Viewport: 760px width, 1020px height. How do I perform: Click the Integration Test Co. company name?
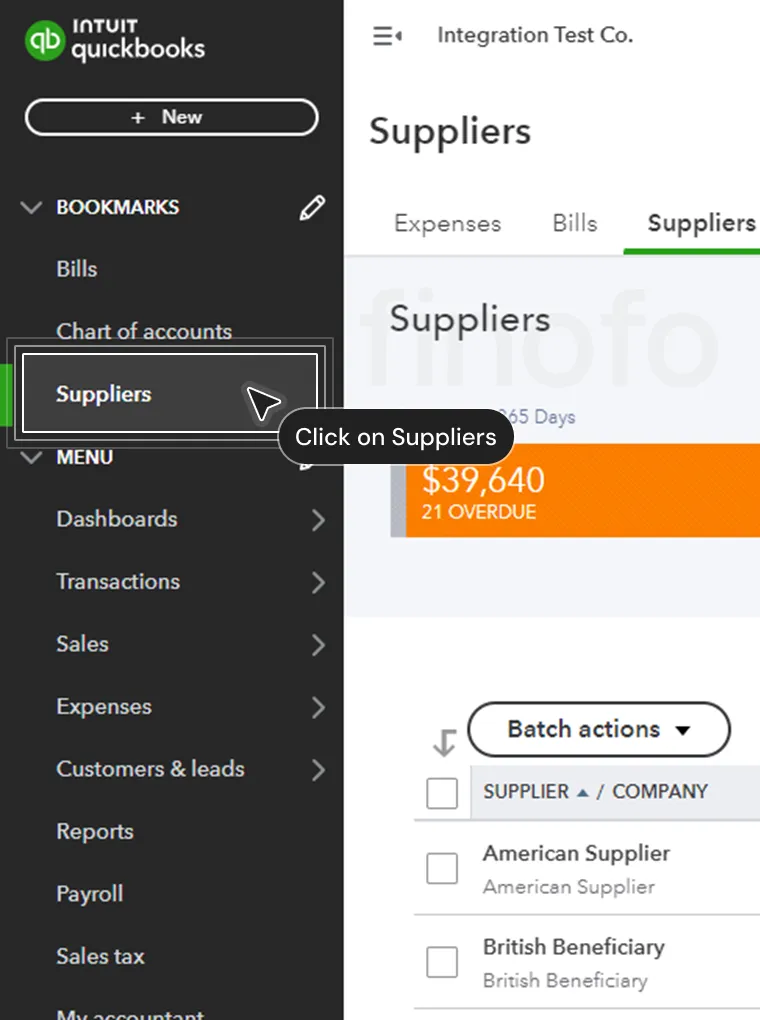click(535, 35)
